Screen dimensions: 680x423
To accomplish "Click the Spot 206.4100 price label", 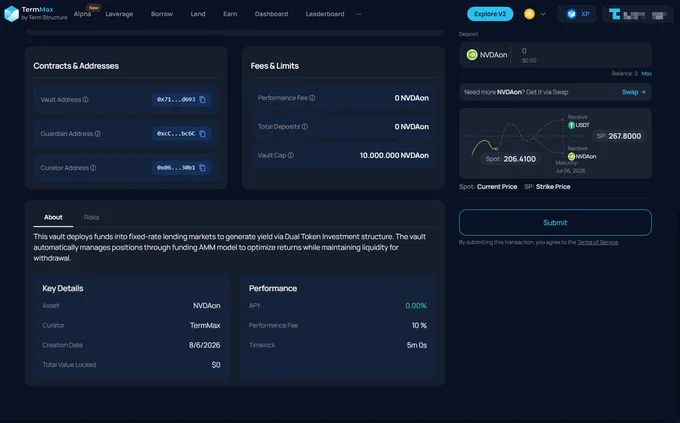I will (510, 159).
